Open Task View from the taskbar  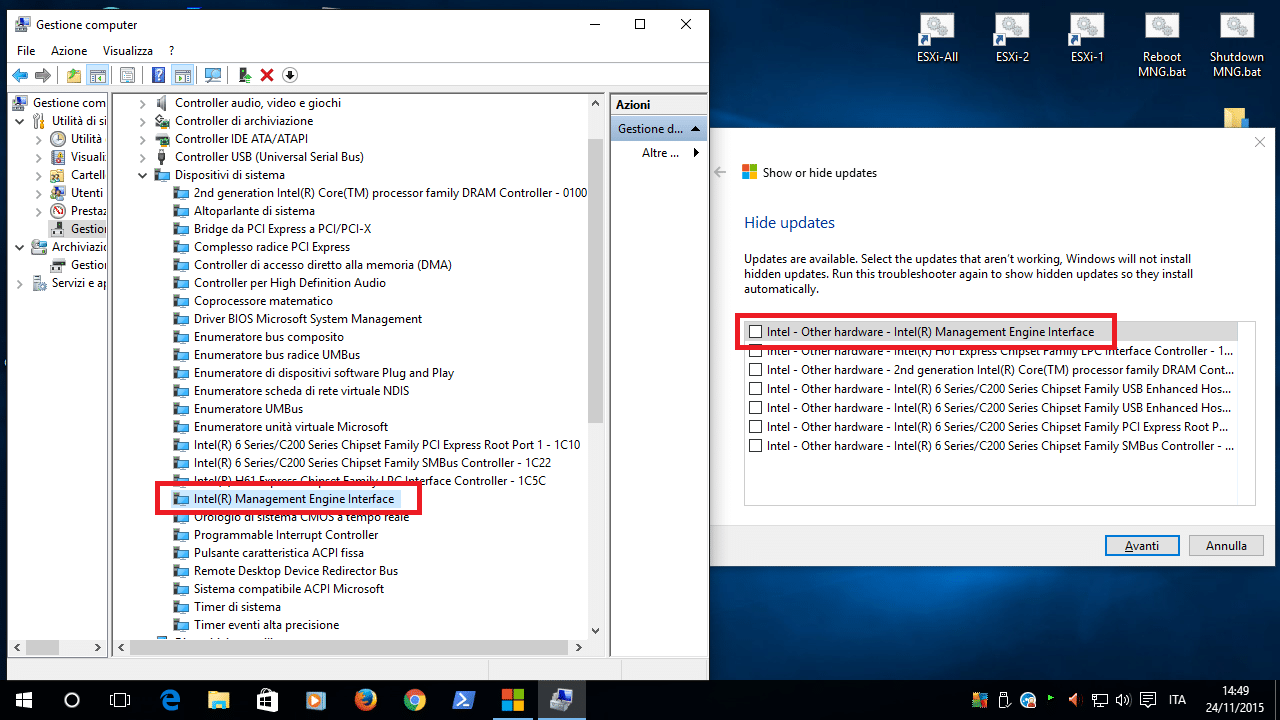(120, 699)
